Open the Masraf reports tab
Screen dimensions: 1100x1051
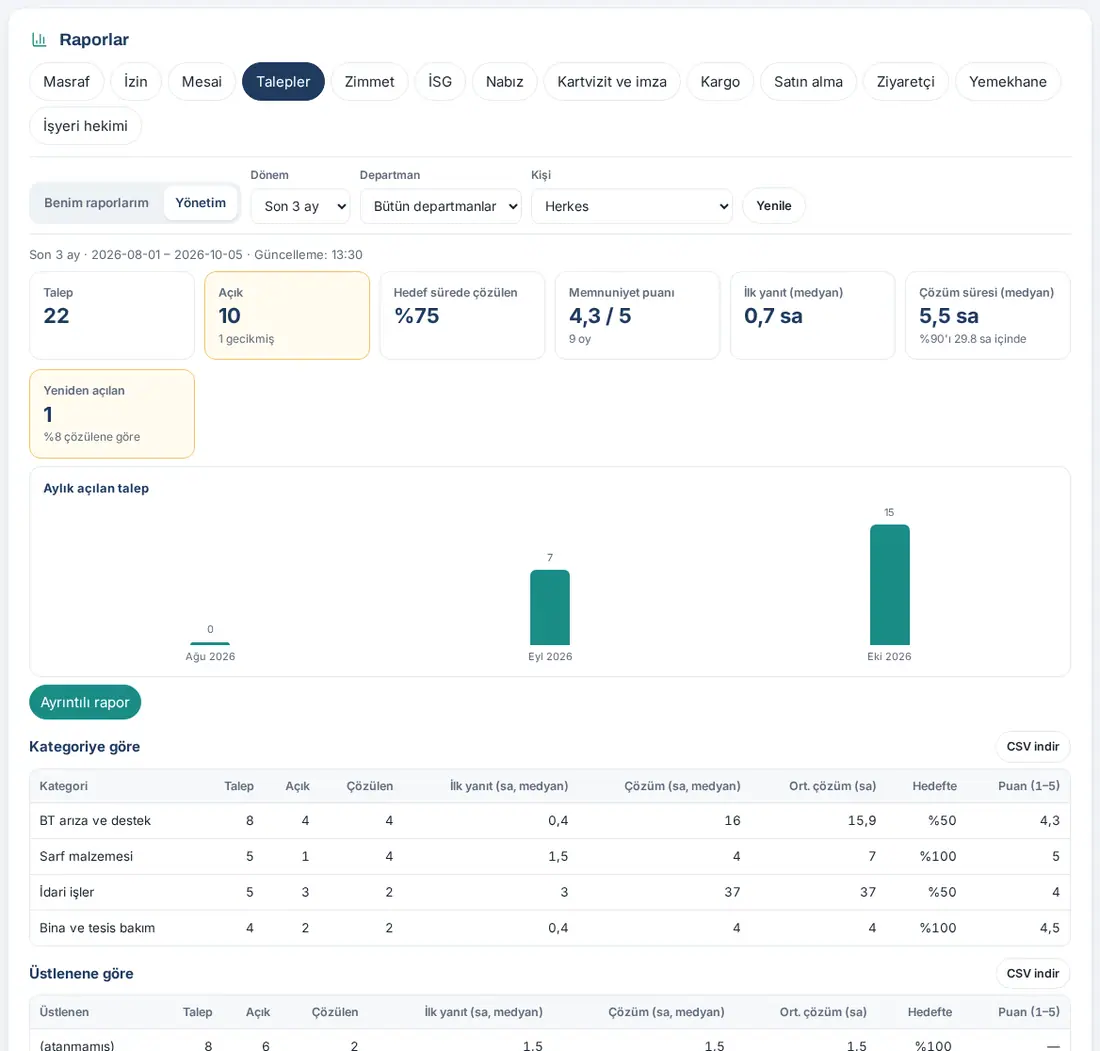click(x=67, y=81)
